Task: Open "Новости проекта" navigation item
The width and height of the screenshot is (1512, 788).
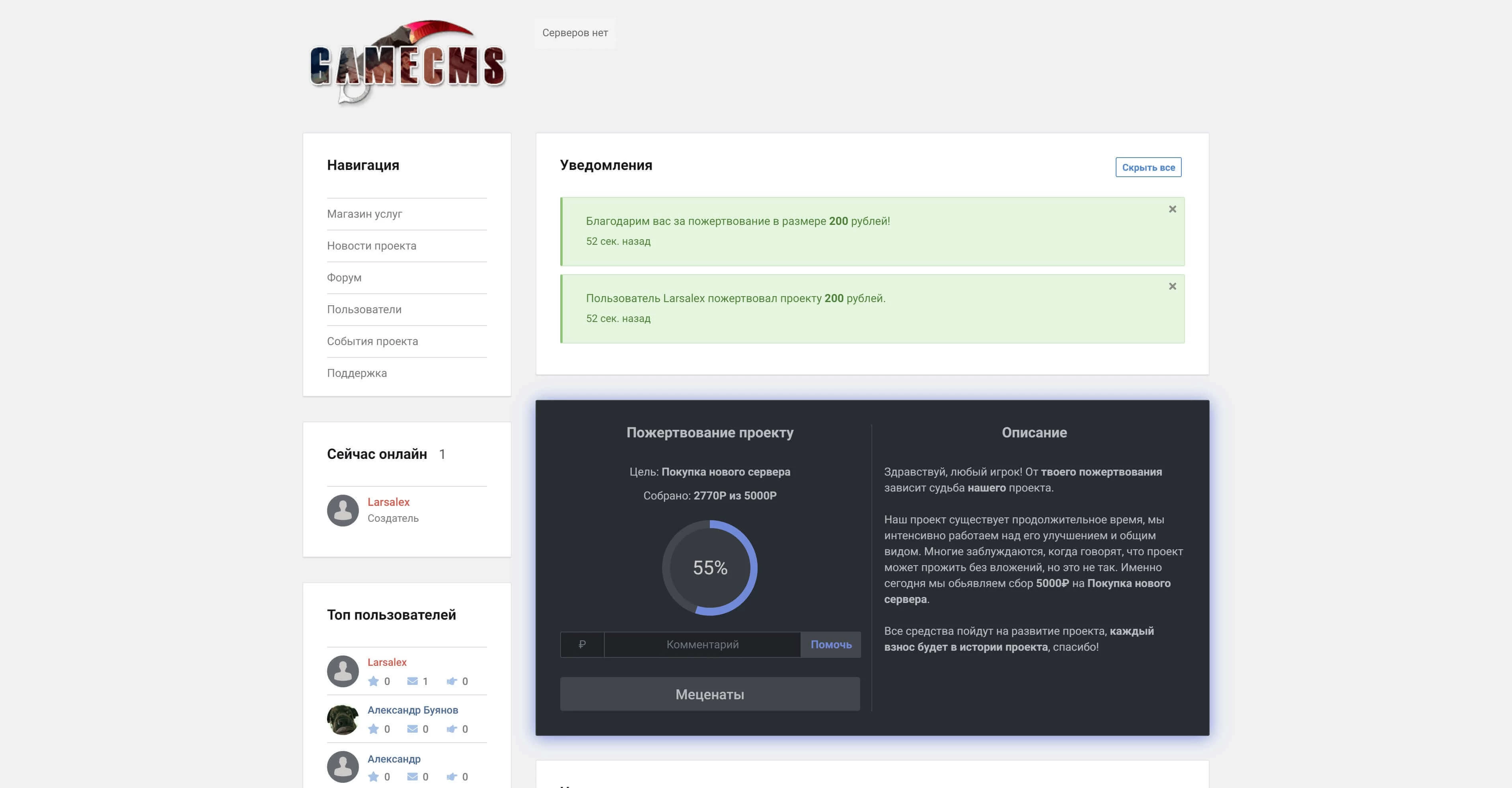Action: pos(372,246)
